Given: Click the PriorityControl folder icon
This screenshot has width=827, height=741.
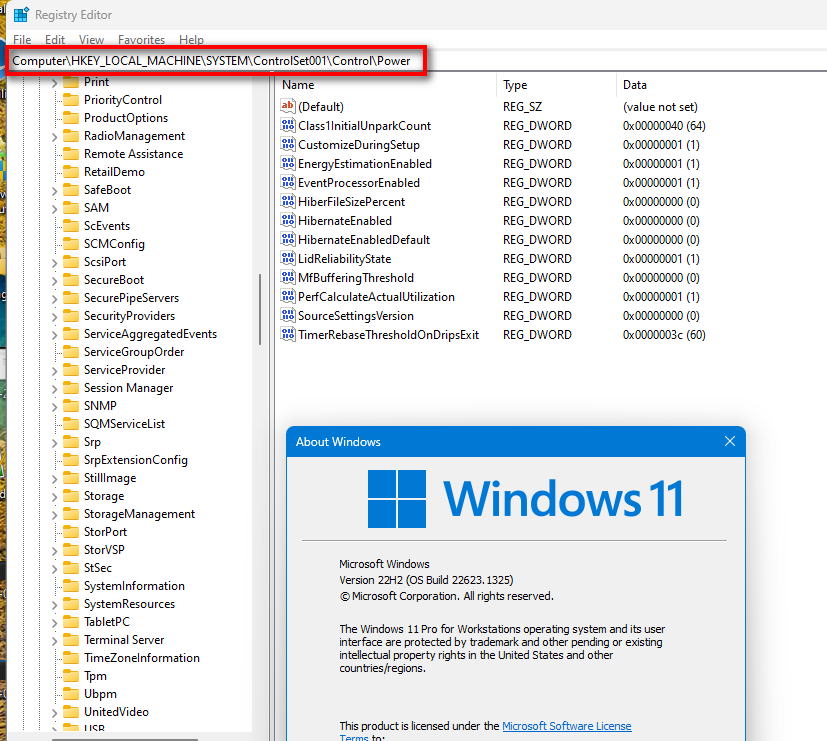Looking at the screenshot, I should pyautogui.click(x=71, y=100).
